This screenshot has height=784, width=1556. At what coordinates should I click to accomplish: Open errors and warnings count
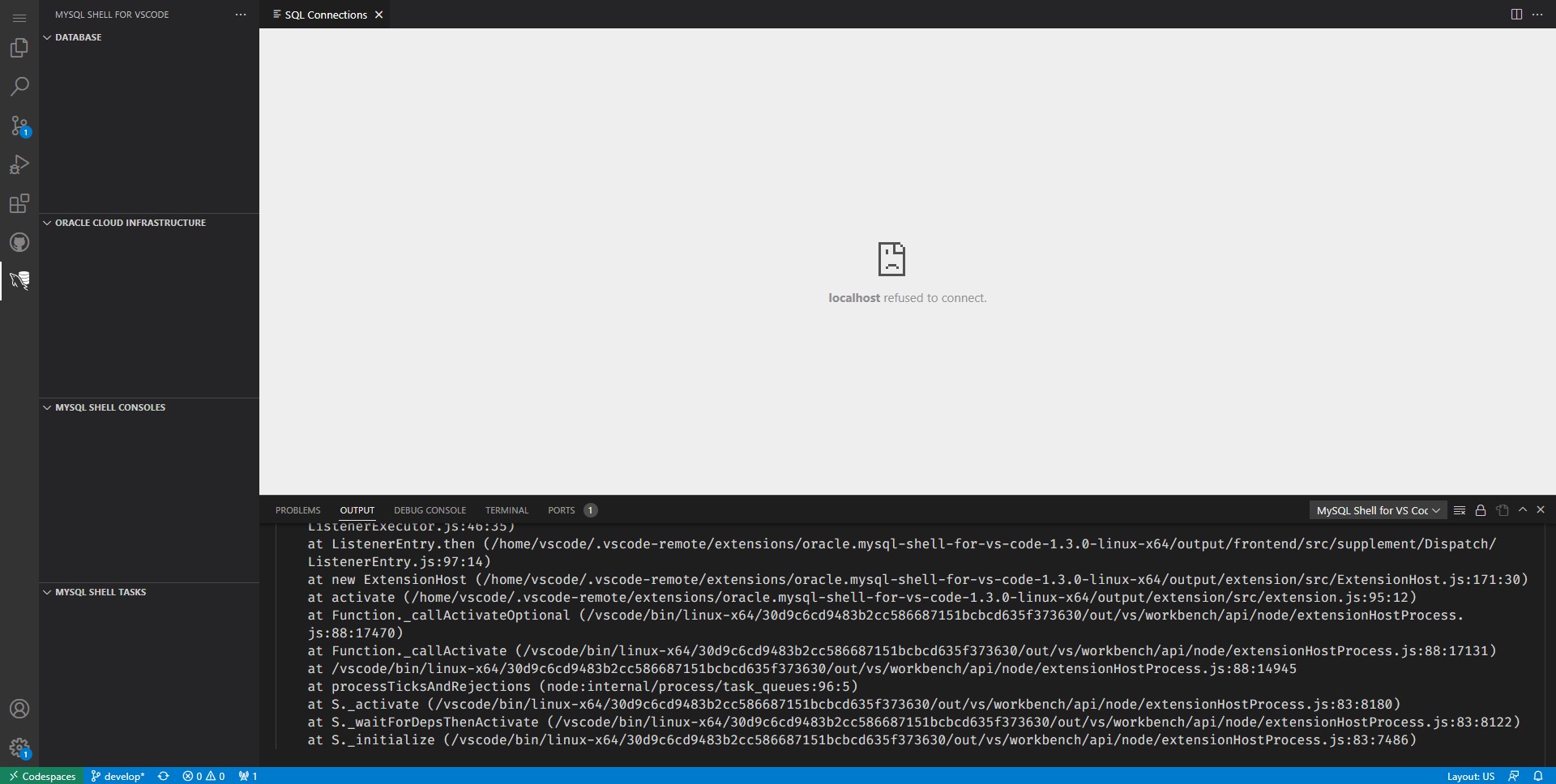click(203, 776)
